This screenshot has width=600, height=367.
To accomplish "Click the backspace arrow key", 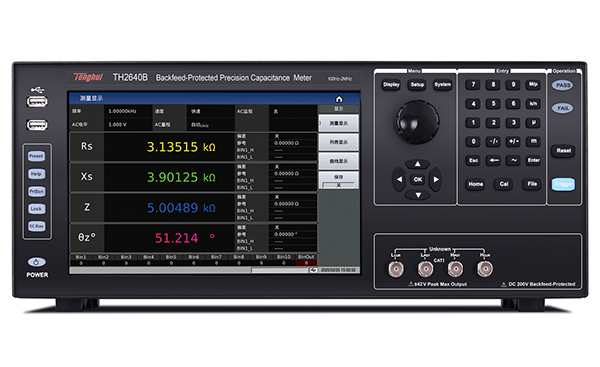I will tap(494, 160).
